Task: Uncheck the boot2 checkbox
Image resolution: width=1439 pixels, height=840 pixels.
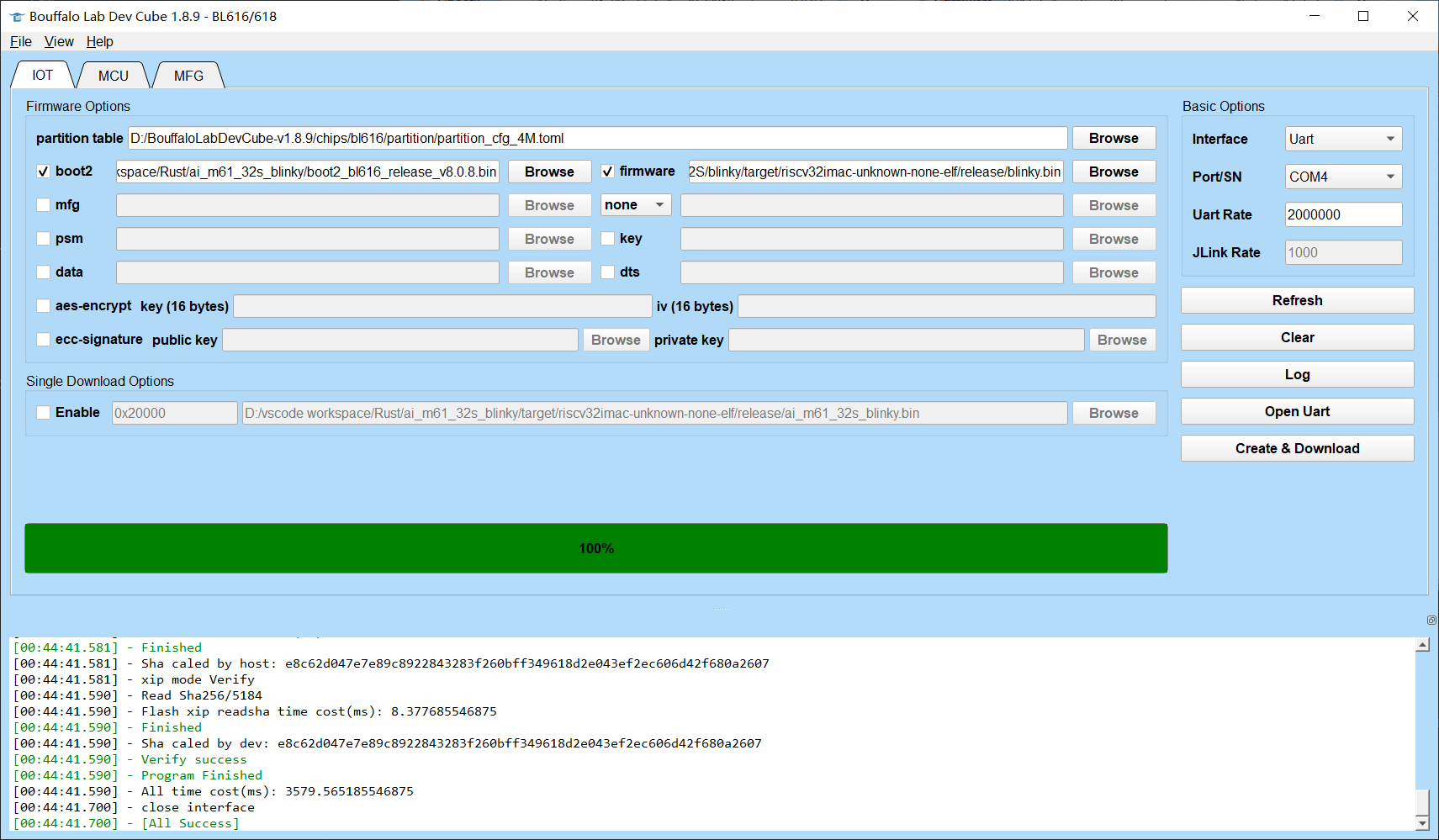Action: pos(44,172)
